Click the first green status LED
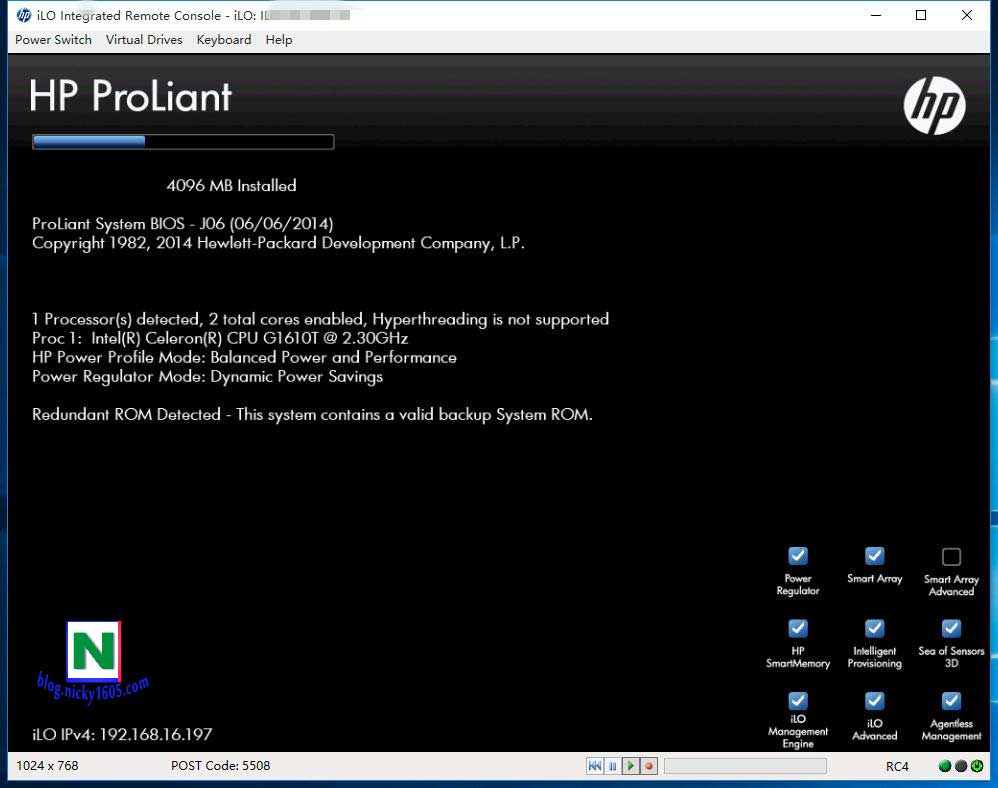Image resolution: width=998 pixels, height=788 pixels. point(944,766)
